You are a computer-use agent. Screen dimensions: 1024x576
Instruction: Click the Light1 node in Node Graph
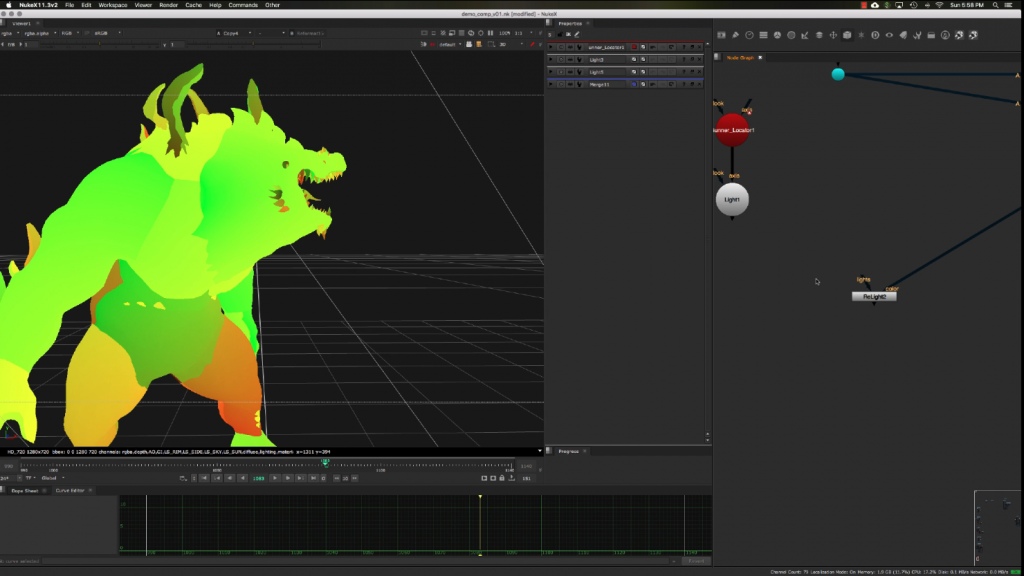[732, 199]
